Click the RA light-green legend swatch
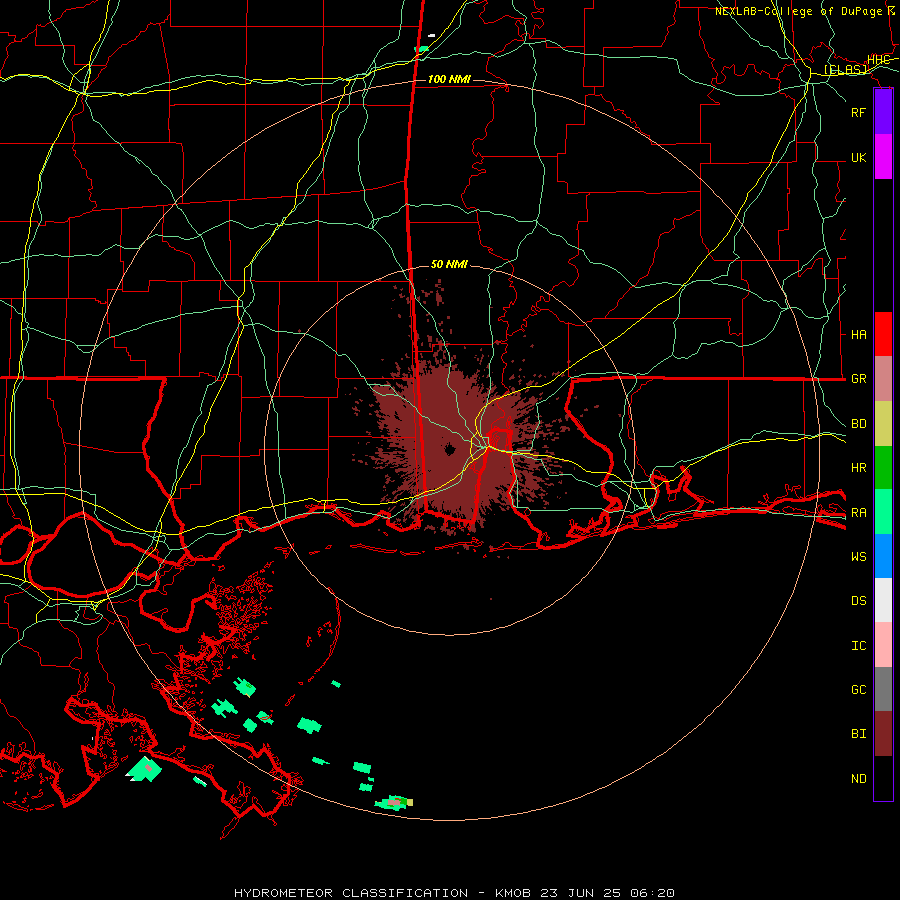 (883, 512)
